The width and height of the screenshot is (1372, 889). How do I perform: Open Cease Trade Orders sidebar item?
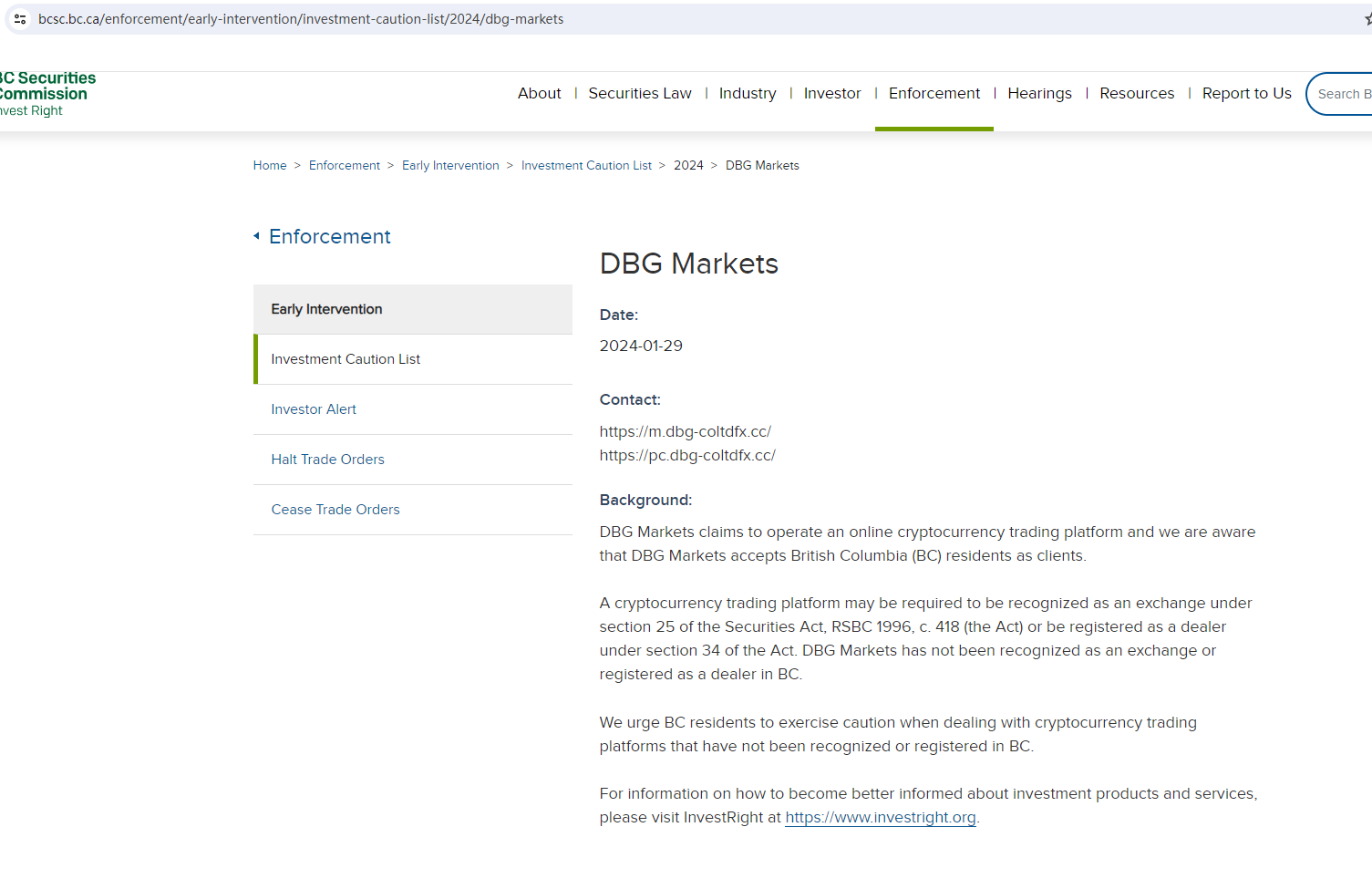[x=335, y=510]
